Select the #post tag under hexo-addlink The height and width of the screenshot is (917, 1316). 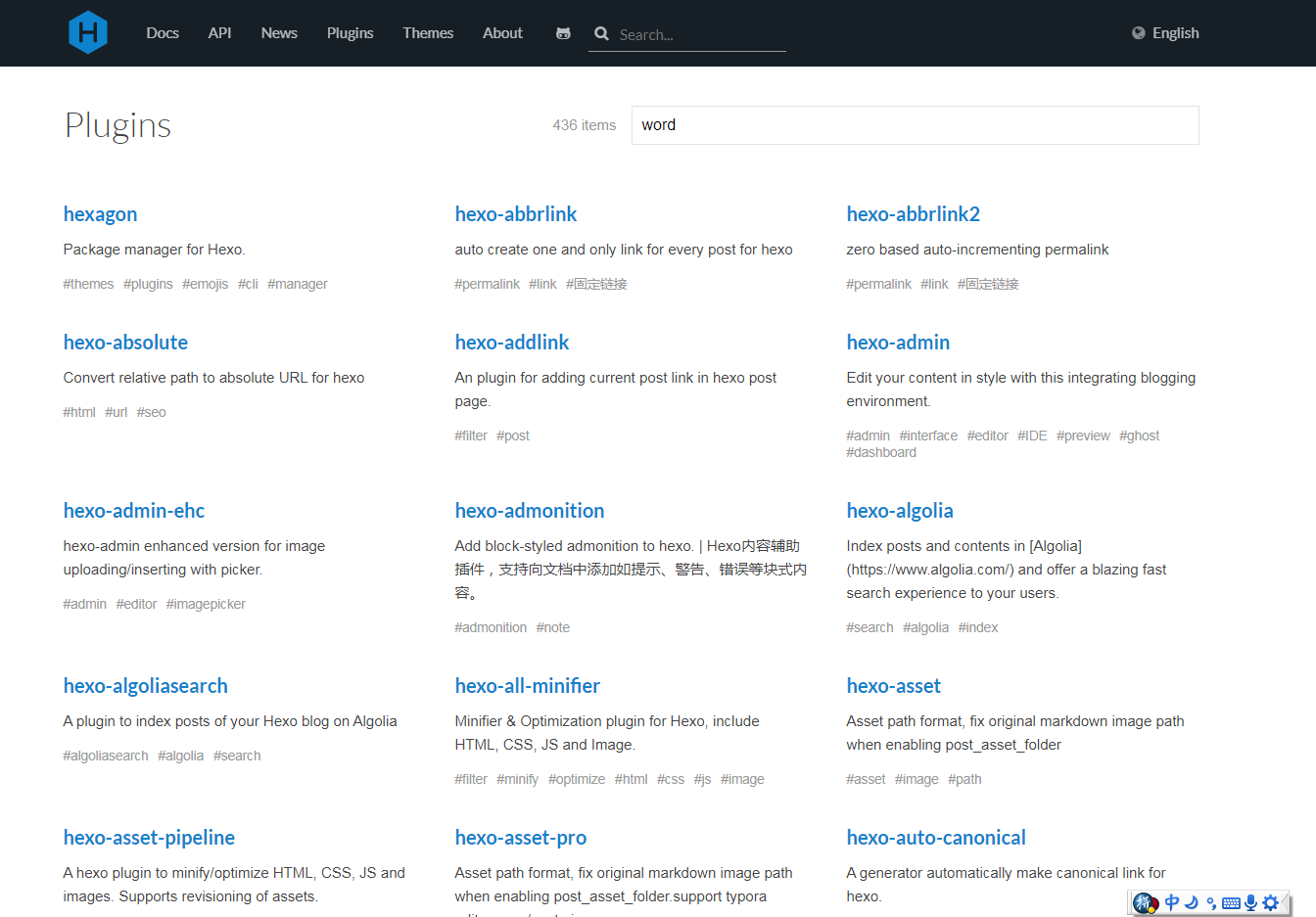point(513,436)
